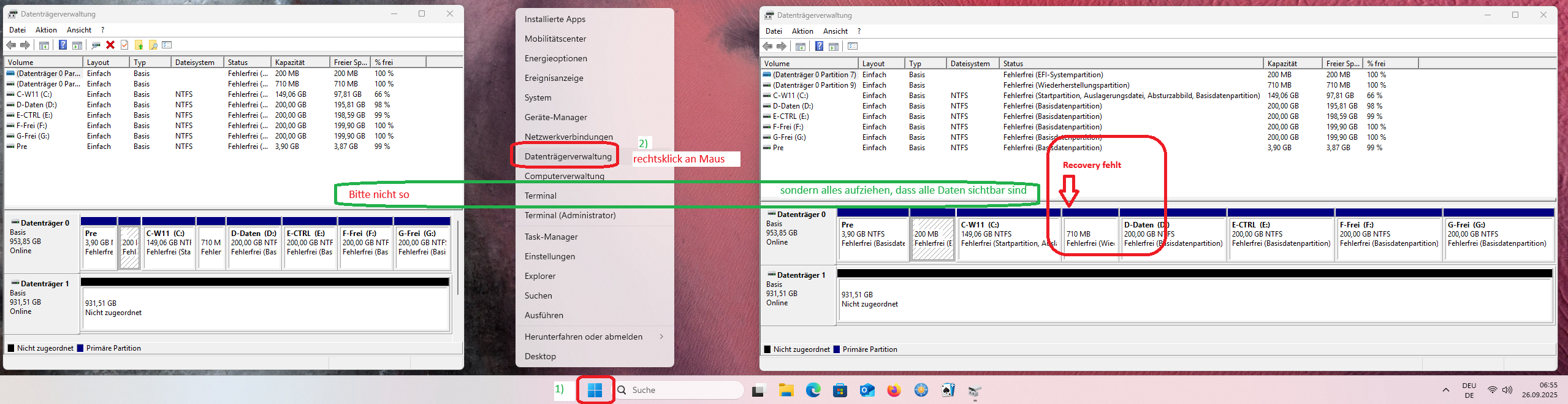
Task: Click % frei column header in left window
Action: [398, 63]
